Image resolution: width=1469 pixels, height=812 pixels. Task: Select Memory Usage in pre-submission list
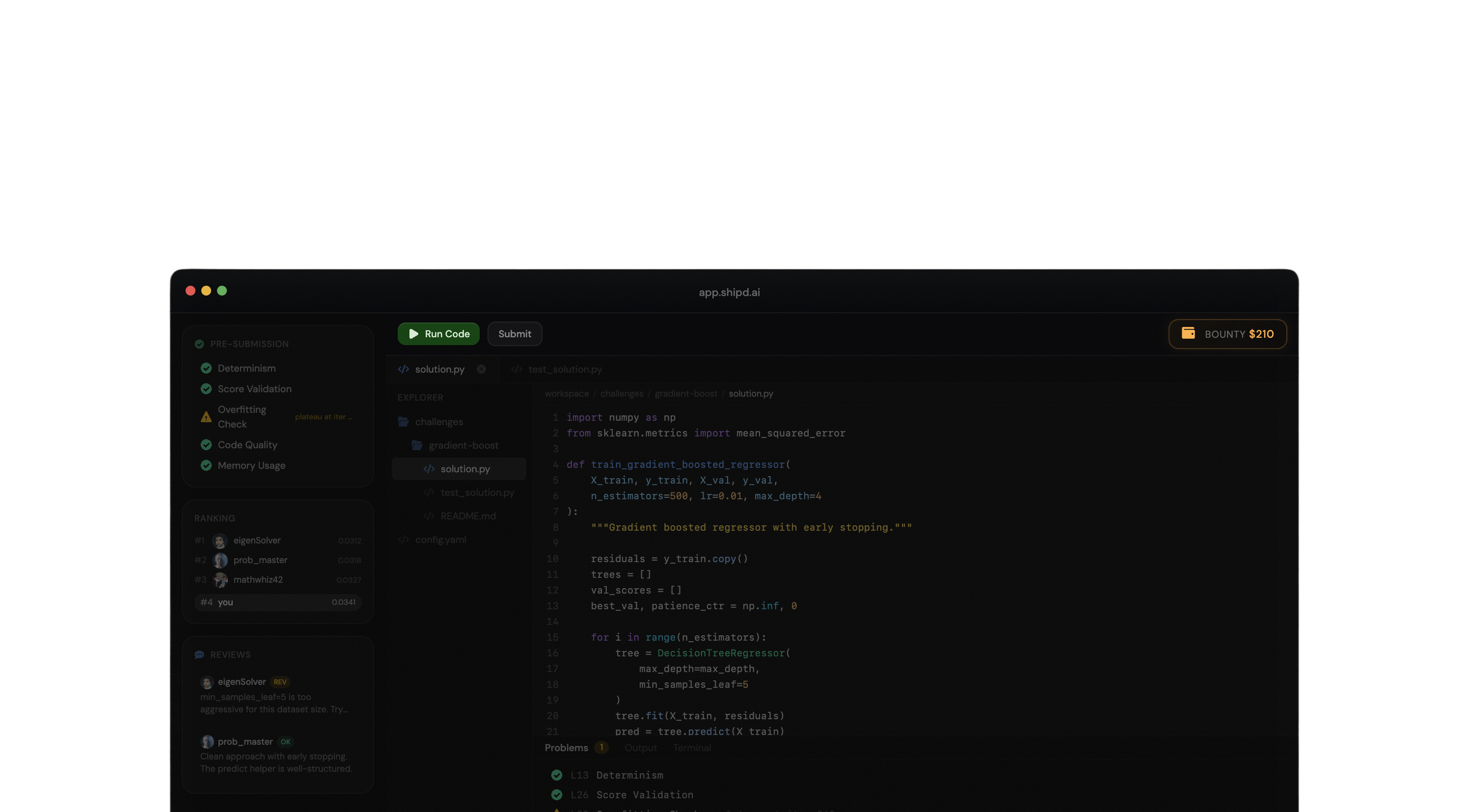[278, 465]
